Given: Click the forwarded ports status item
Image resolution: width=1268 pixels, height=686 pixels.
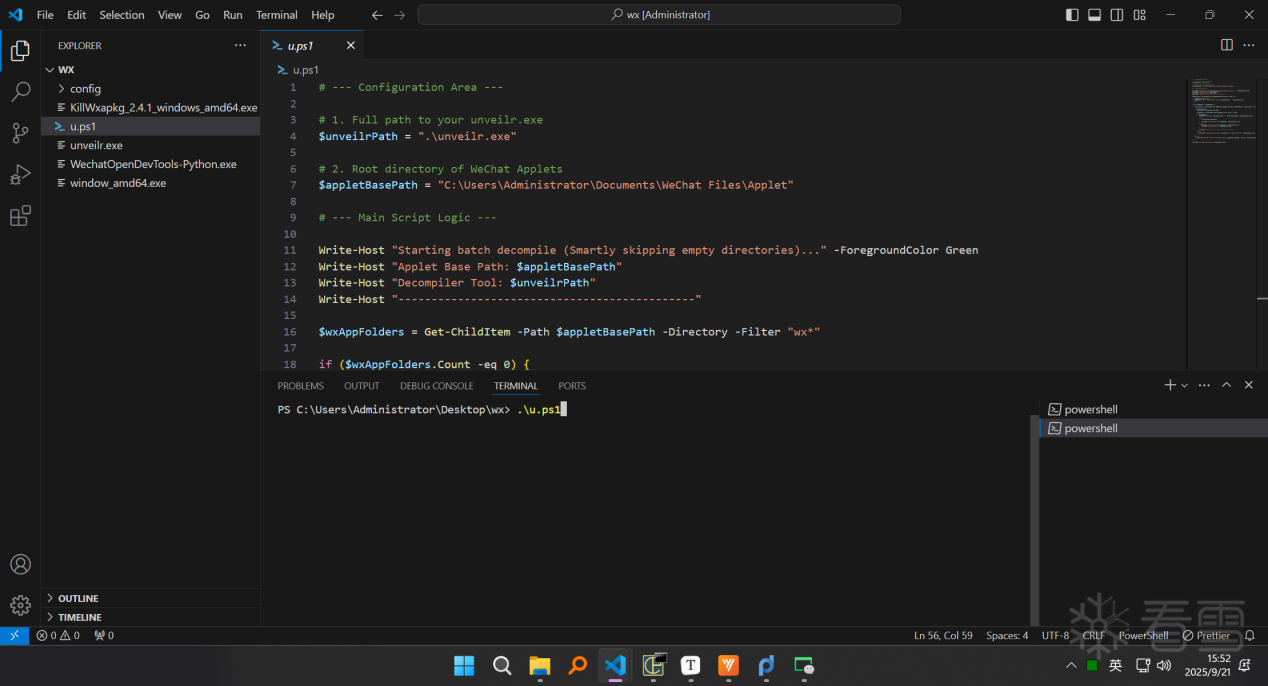Looking at the screenshot, I should 104,635.
